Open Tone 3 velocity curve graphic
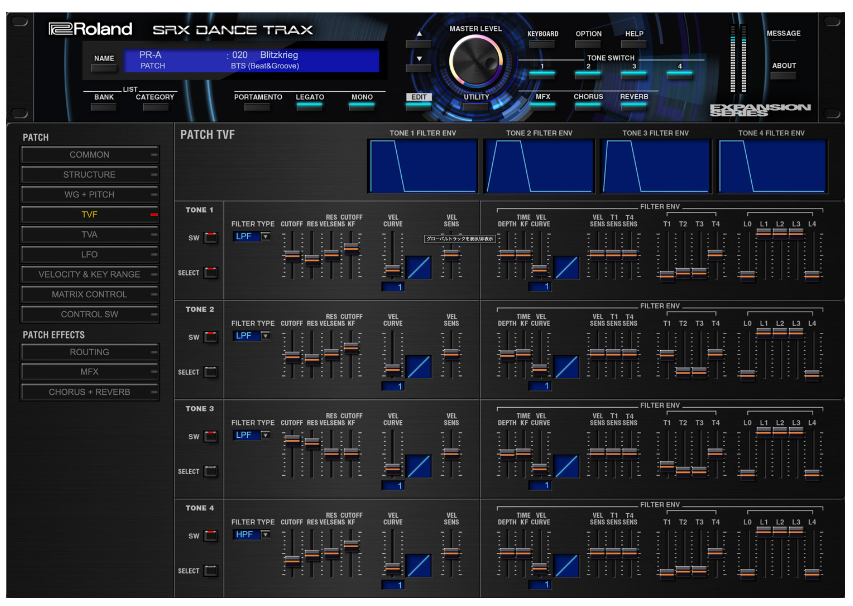This screenshot has height=606, width=853. [419, 467]
